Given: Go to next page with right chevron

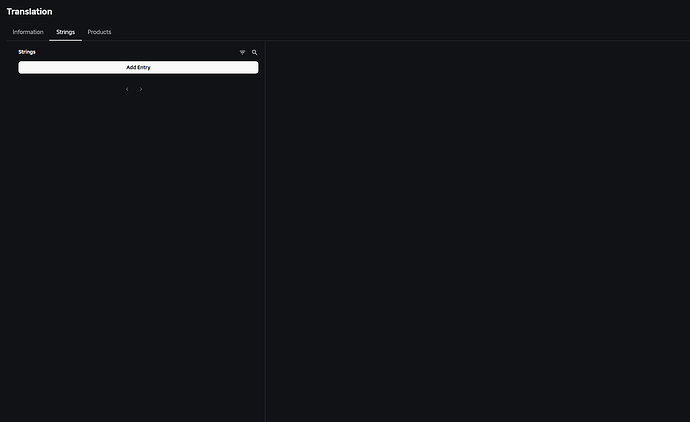Looking at the screenshot, I should (x=141, y=89).
